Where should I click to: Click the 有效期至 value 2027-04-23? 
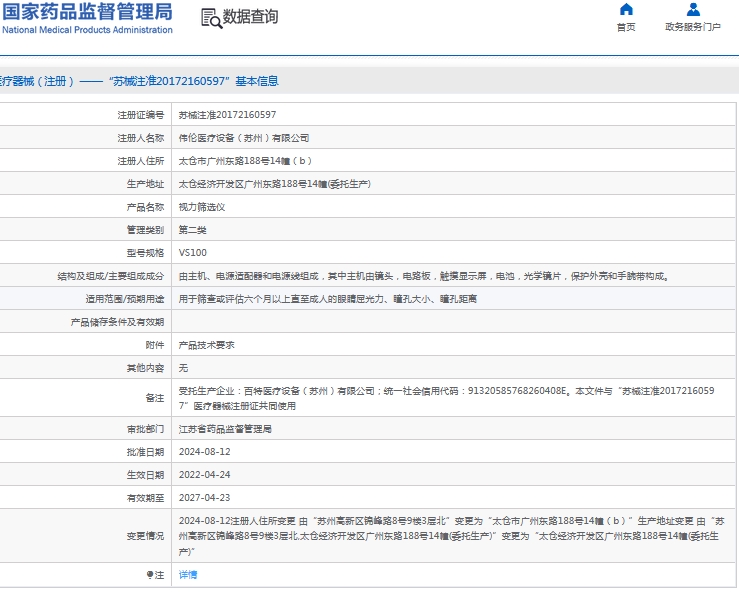click(204, 498)
